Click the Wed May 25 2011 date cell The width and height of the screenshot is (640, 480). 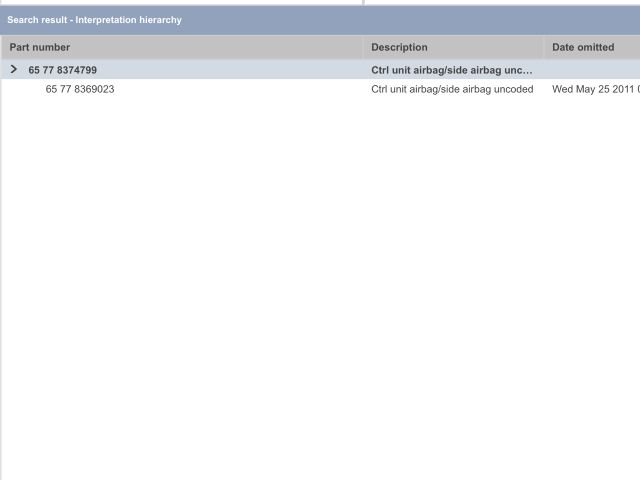click(595, 89)
